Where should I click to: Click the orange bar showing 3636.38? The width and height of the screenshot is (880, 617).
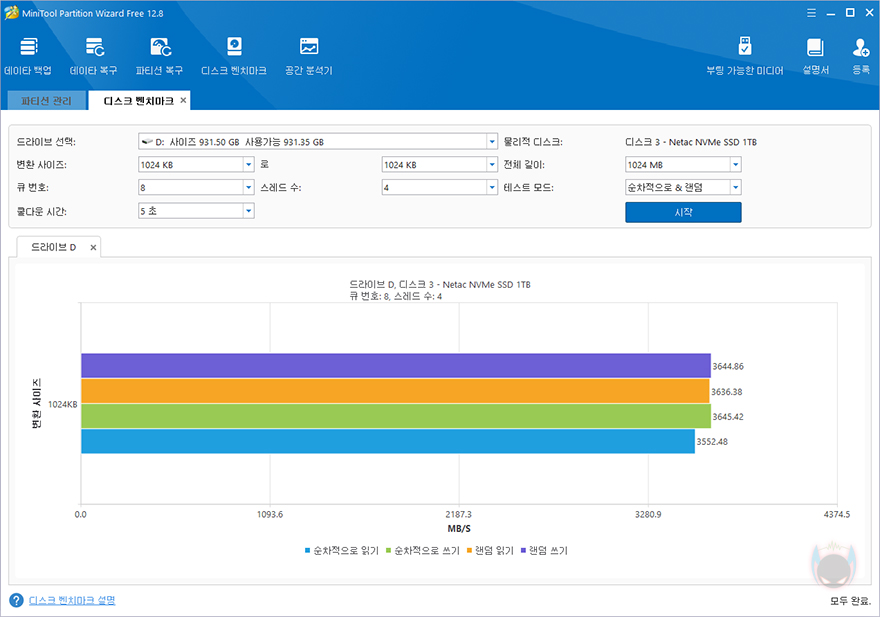(x=395, y=391)
